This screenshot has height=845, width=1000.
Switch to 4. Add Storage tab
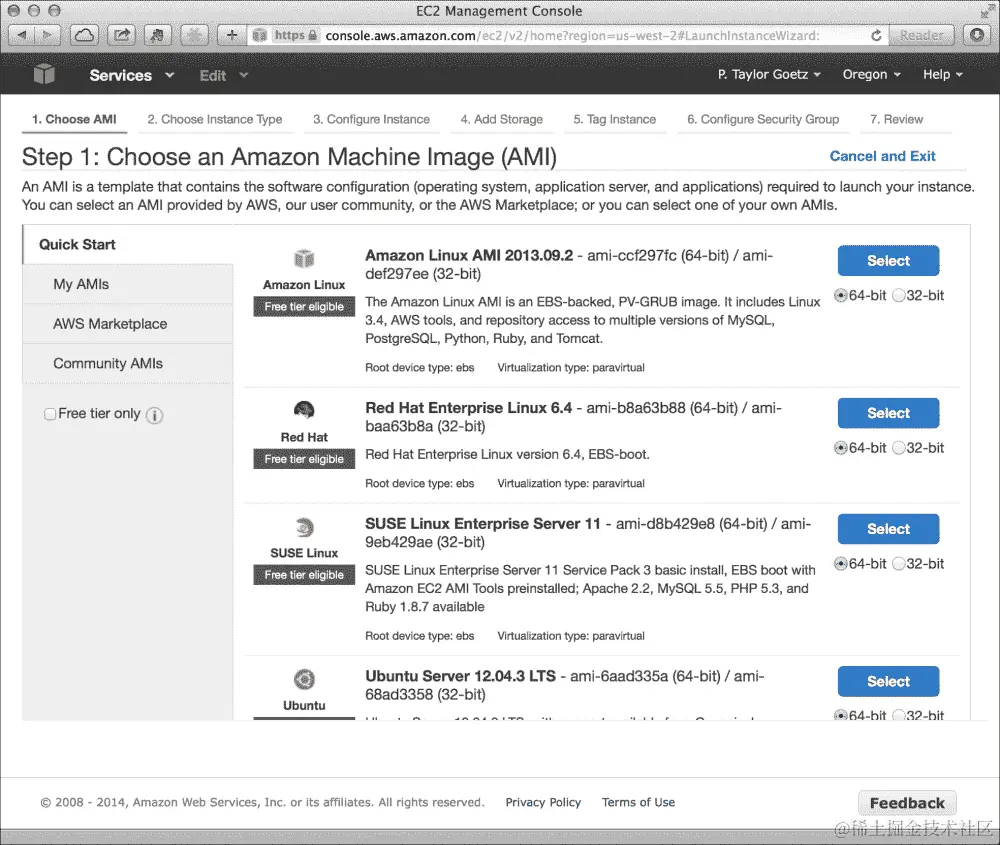coord(501,119)
